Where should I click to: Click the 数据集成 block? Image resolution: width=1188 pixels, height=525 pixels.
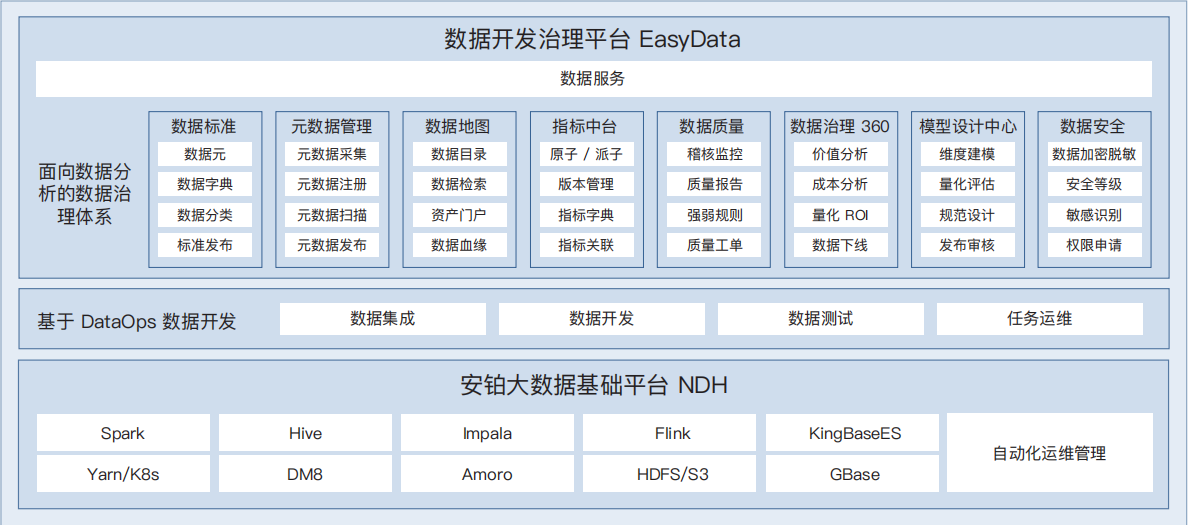[x=383, y=319]
